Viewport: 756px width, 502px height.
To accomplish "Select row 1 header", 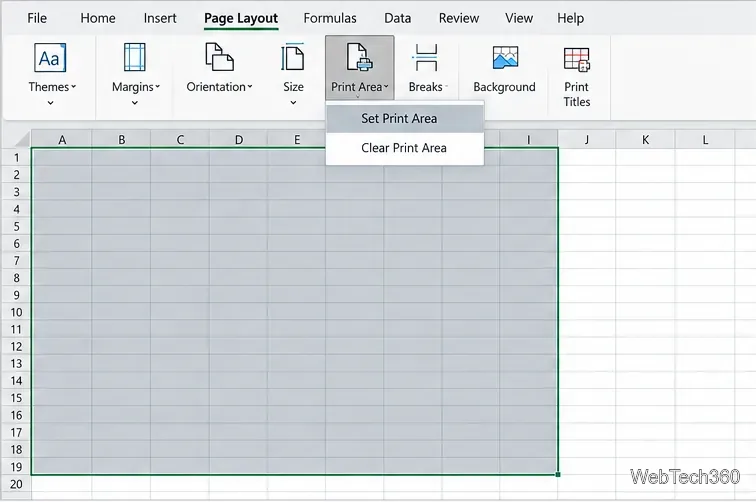I will coord(16,158).
